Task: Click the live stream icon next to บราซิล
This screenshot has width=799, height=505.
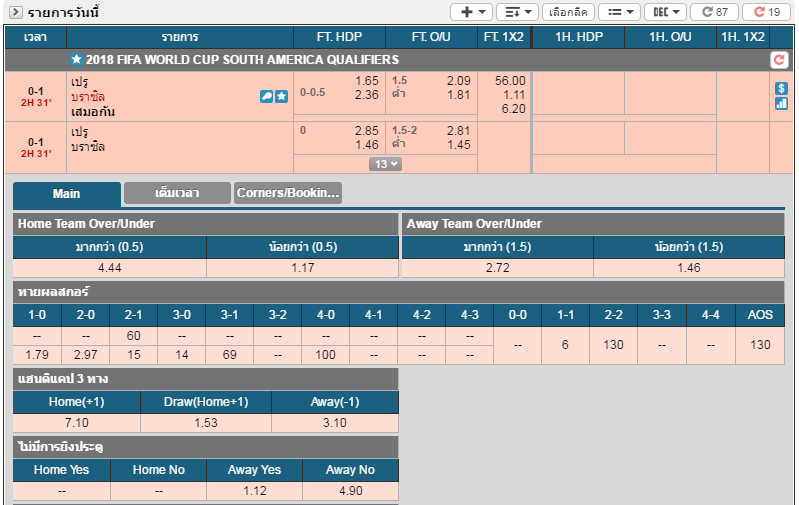Action: 266,96
